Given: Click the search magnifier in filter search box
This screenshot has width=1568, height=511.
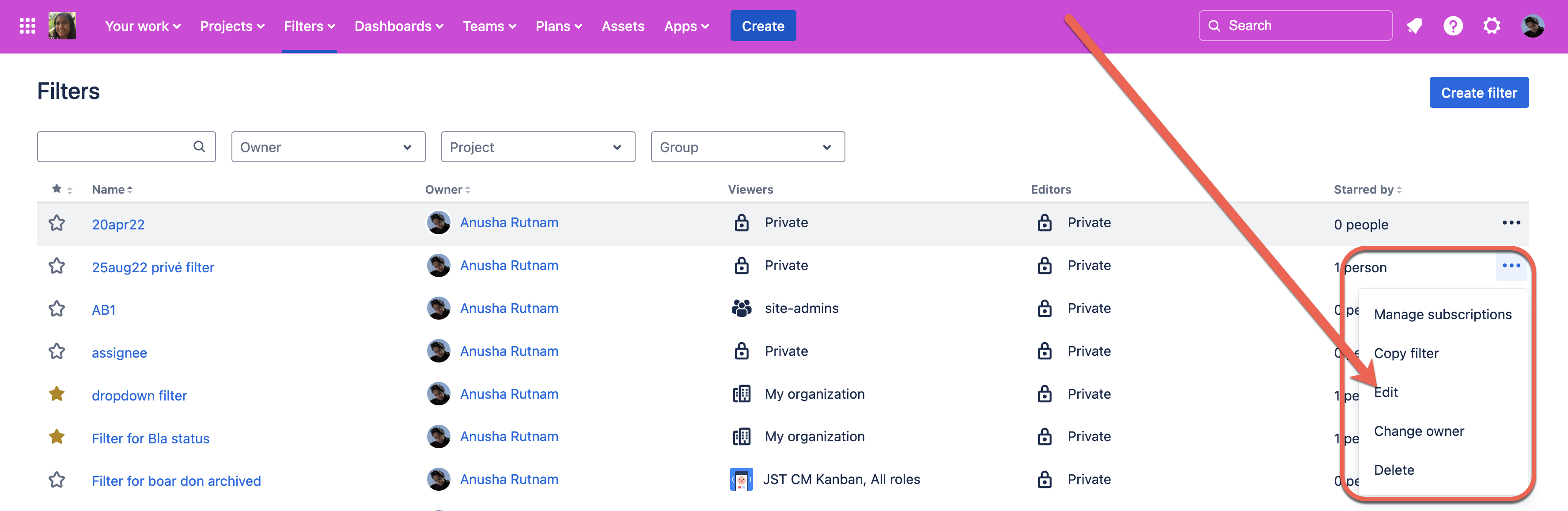Looking at the screenshot, I should point(199,147).
